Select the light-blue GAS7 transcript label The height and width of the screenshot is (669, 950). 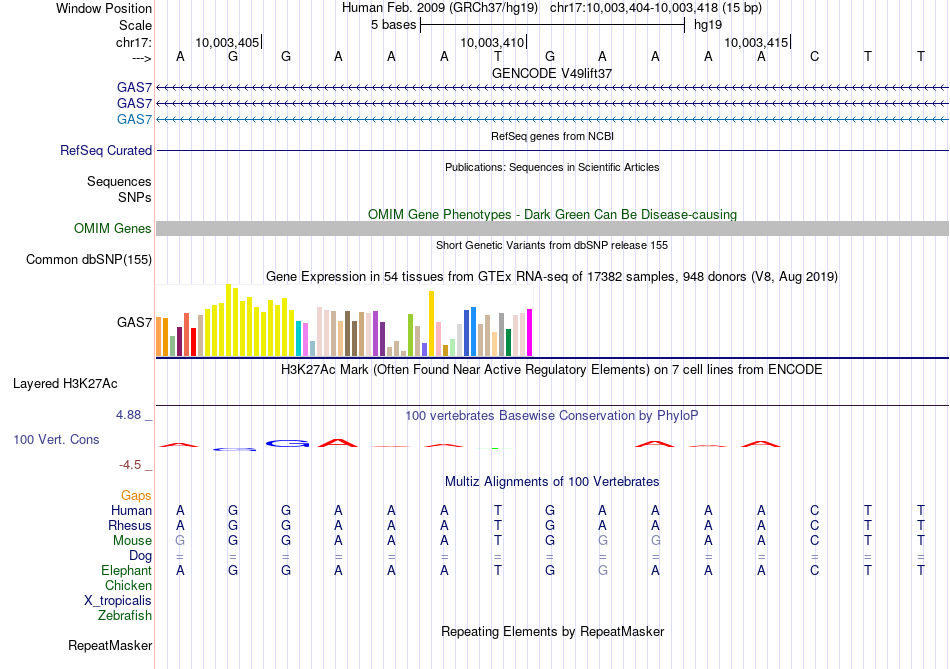tap(135, 119)
